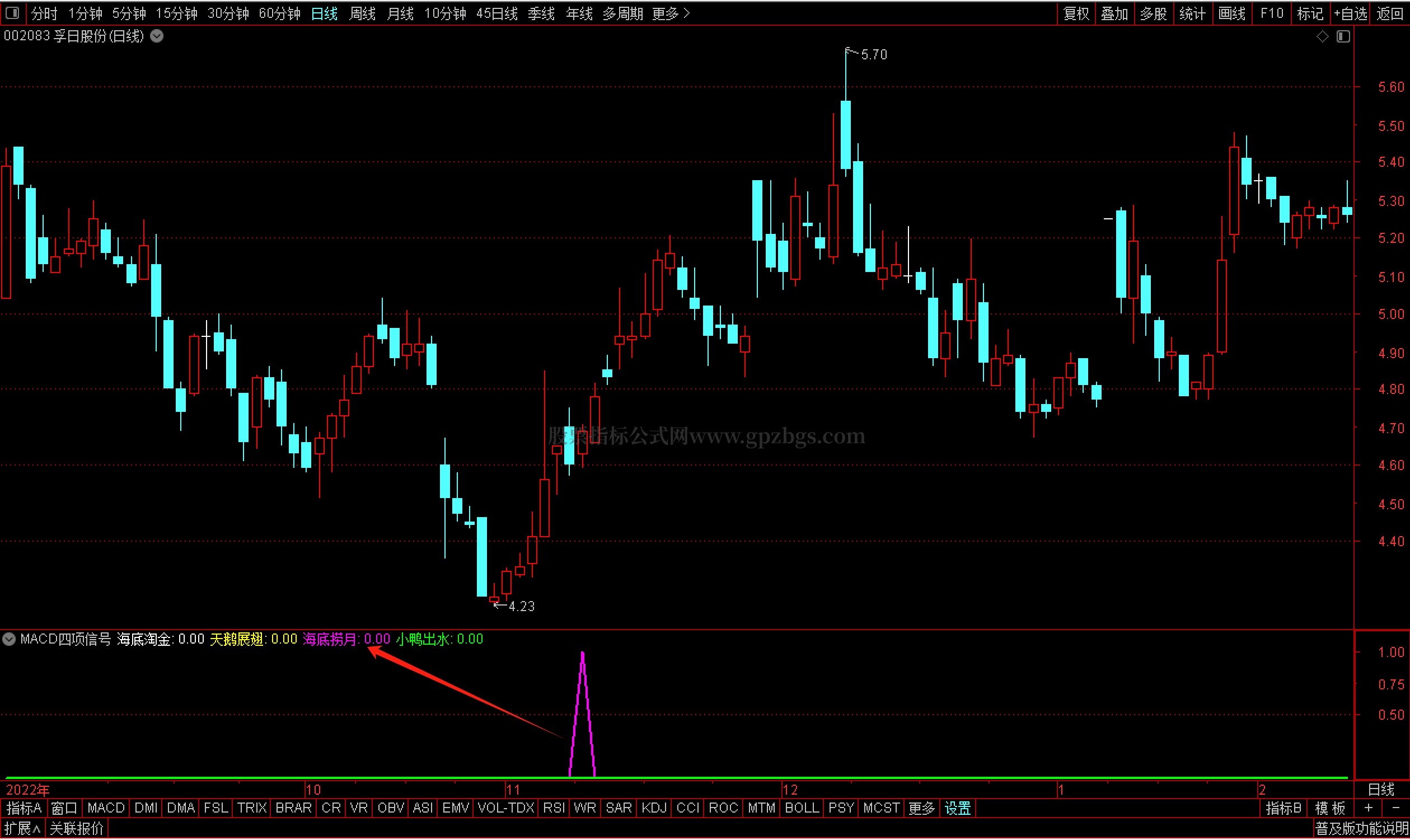Screen dimensions: 1410x840
Task: Switch indicator to OBV
Action: coord(391,809)
